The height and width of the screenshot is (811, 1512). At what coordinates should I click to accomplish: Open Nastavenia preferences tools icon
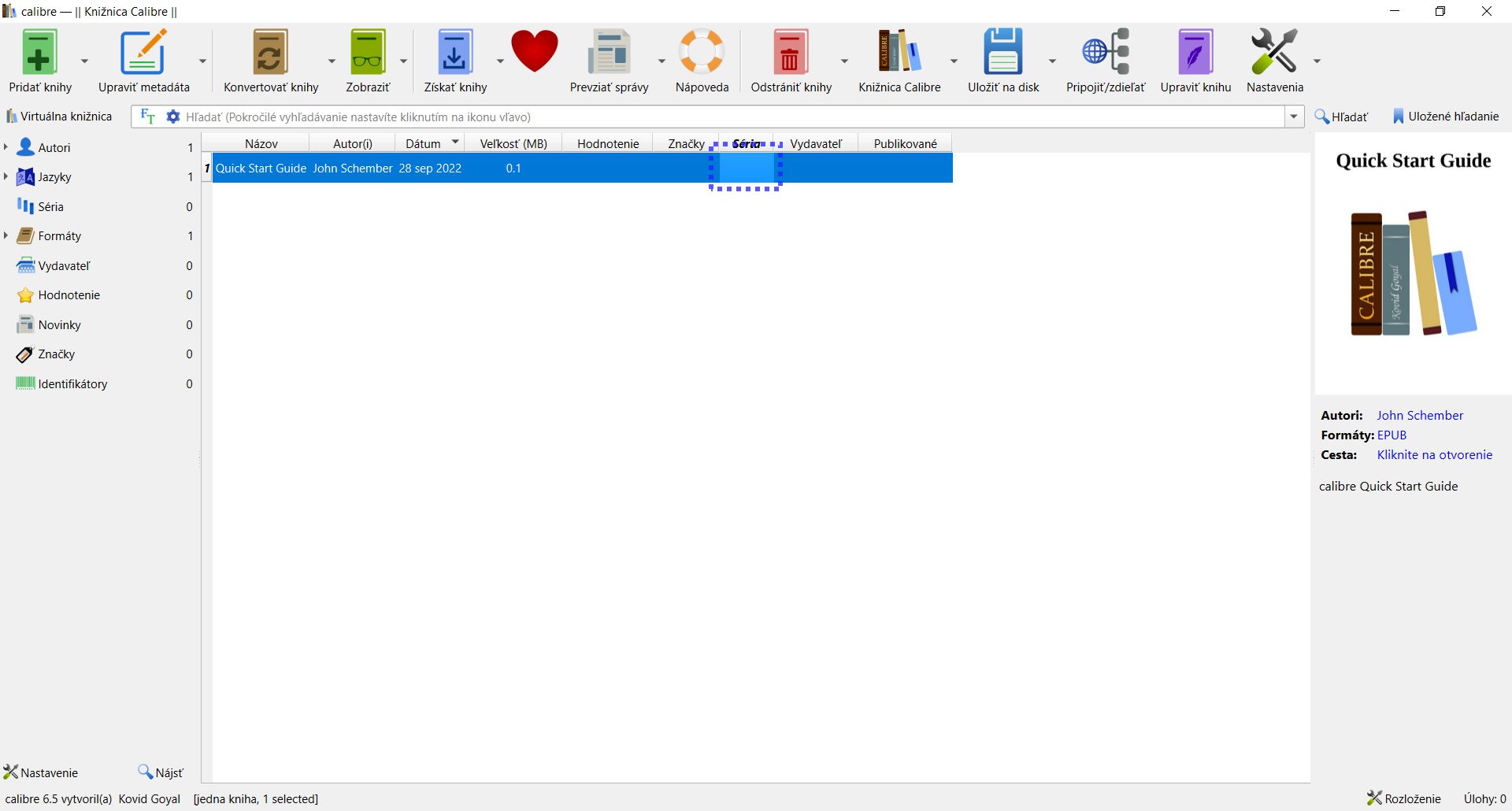coord(1274,51)
